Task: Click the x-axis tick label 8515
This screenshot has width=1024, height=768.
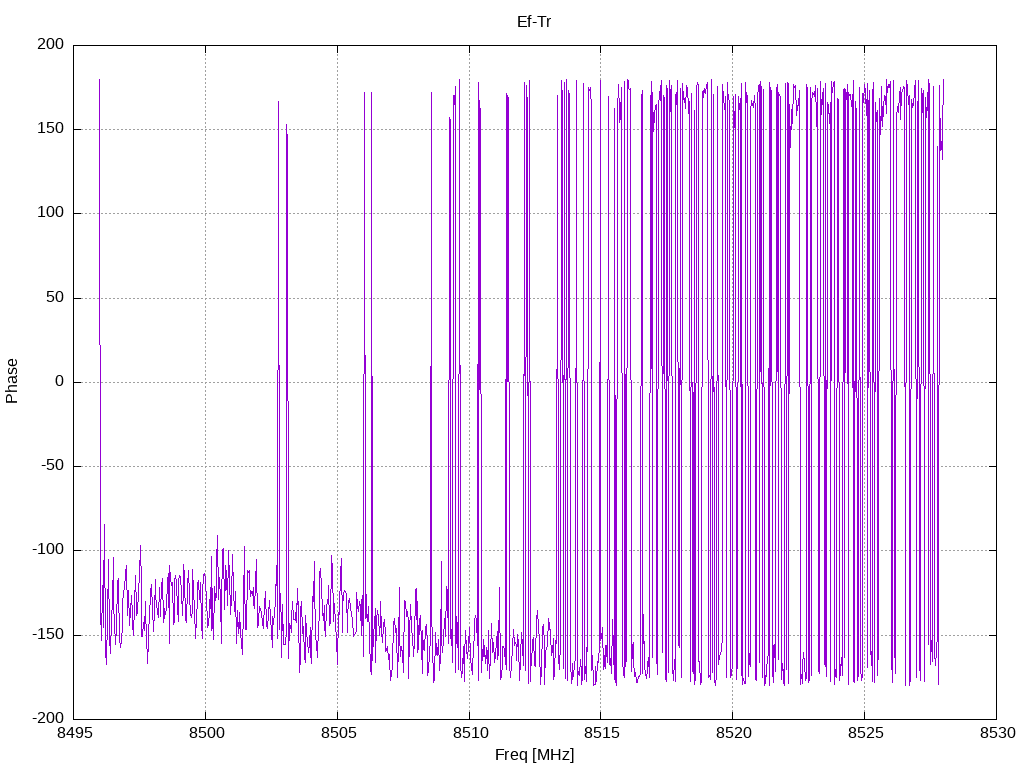Action: pos(601,733)
